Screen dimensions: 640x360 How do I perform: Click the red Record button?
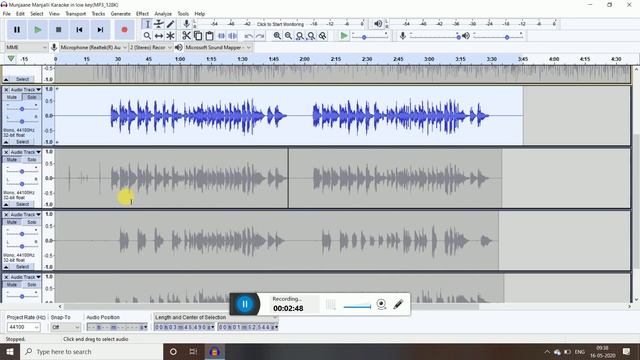[x=124, y=30]
